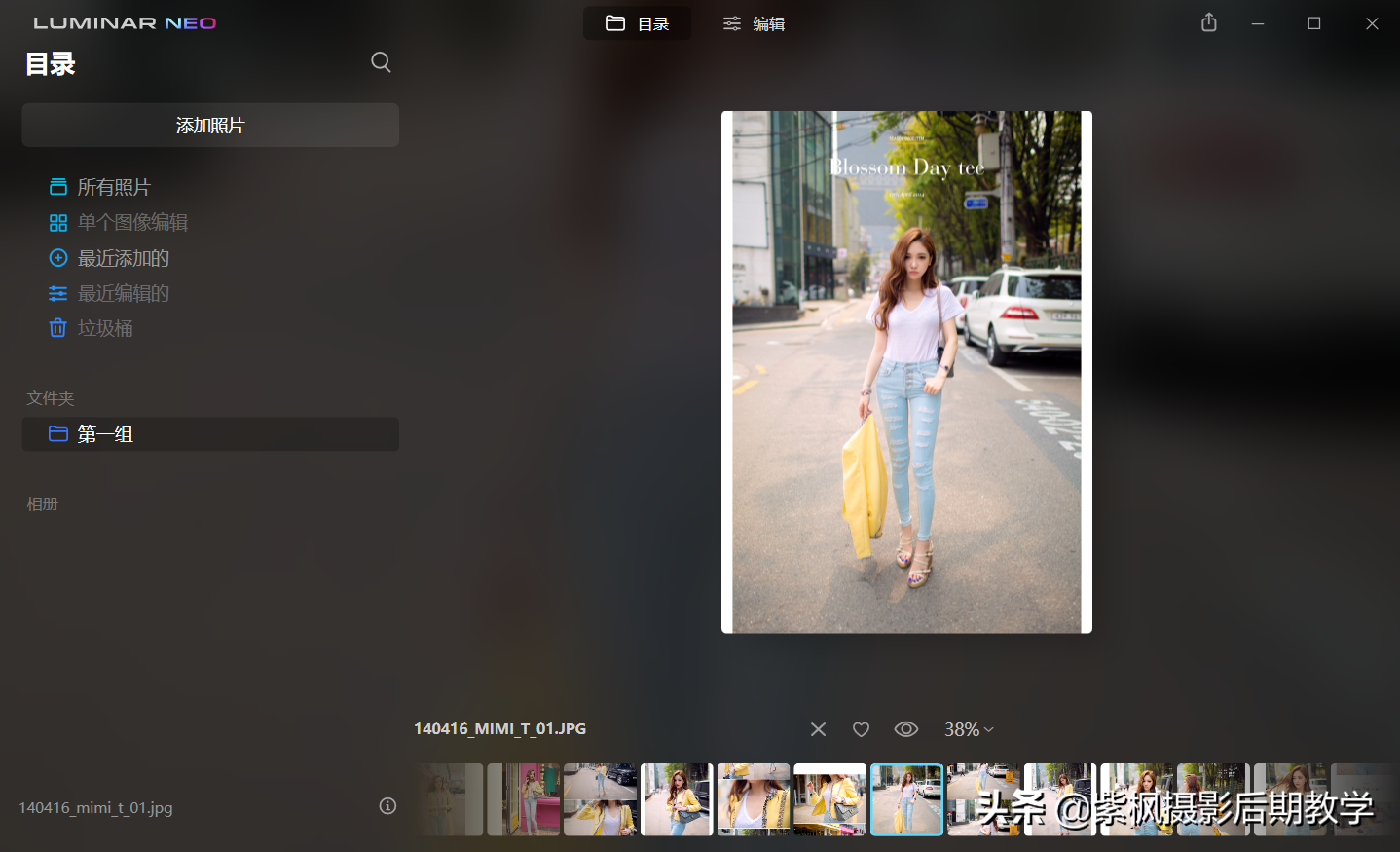This screenshot has width=1400, height=852.
Task: Click the 相册 section heading
Action: (43, 504)
